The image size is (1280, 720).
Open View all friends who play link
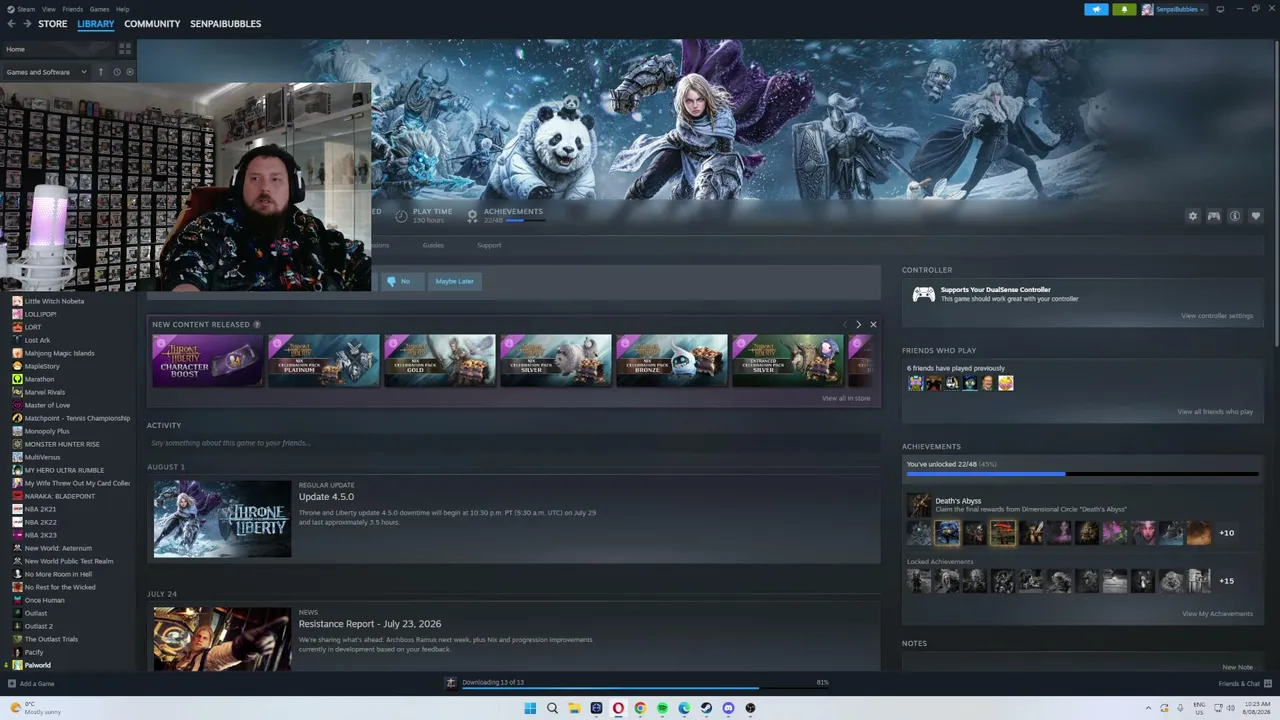1215,412
